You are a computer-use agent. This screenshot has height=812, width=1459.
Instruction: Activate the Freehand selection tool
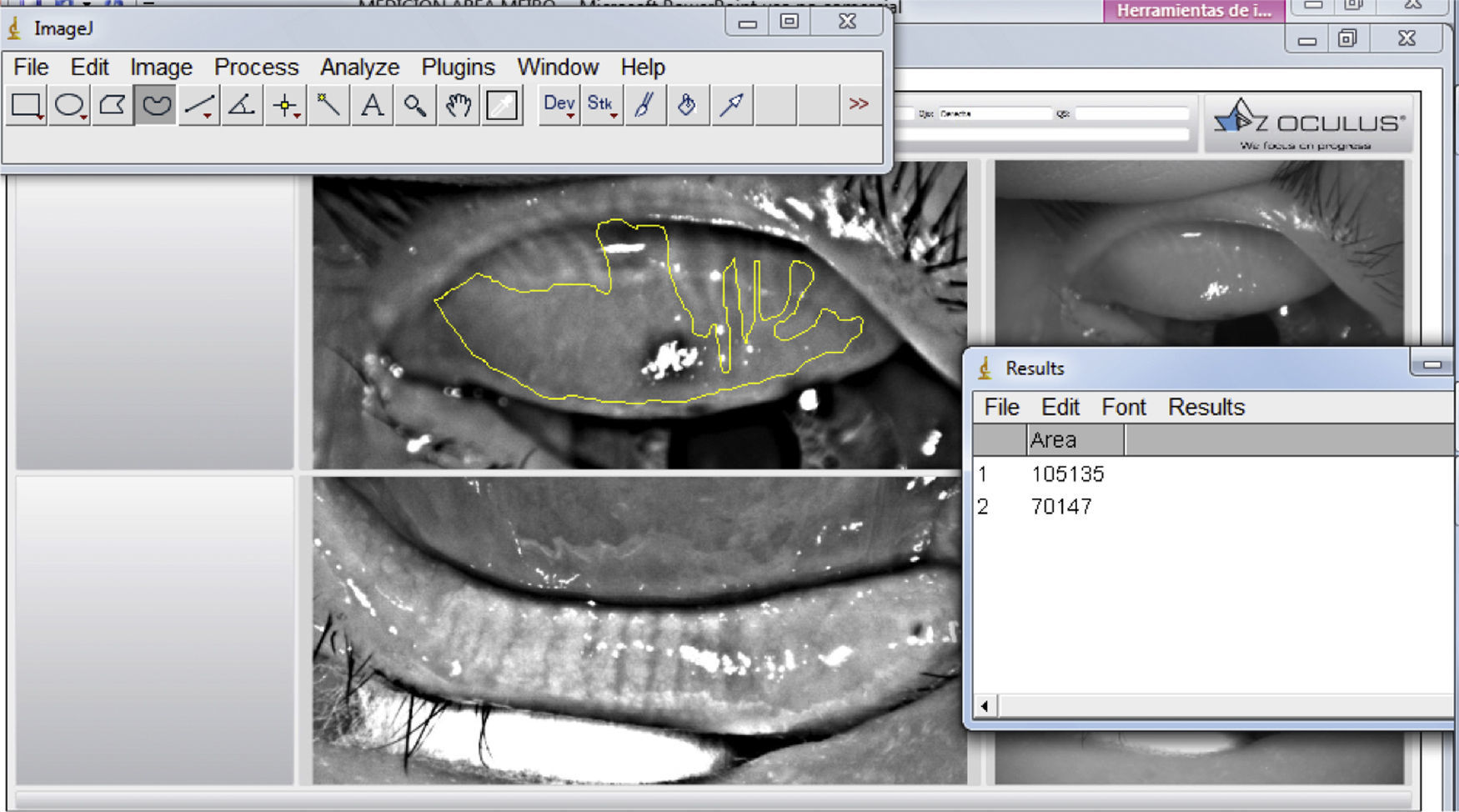[x=156, y=105]
